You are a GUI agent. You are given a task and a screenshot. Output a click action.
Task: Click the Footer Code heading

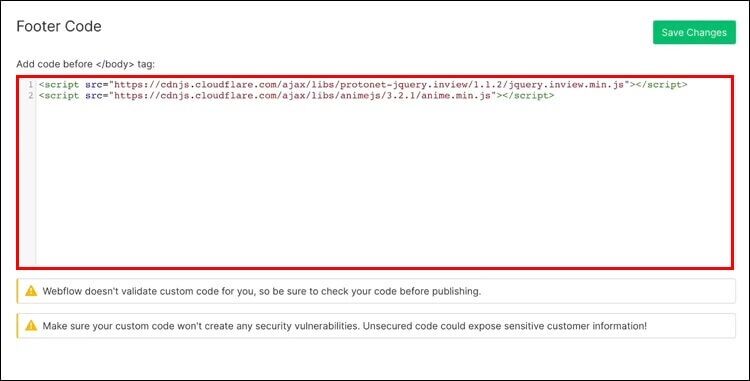click(59, 26)
